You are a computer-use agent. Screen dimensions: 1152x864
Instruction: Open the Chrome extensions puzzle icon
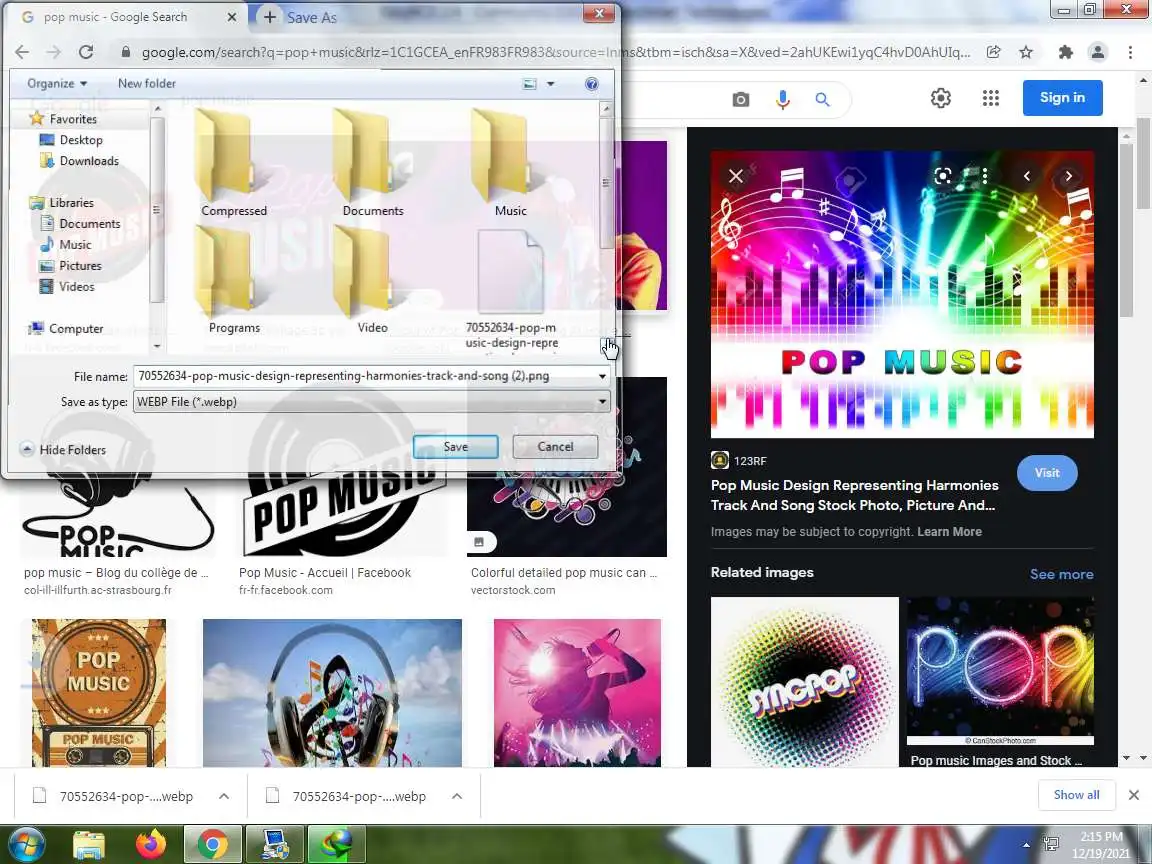click(x=1065, y=52)
